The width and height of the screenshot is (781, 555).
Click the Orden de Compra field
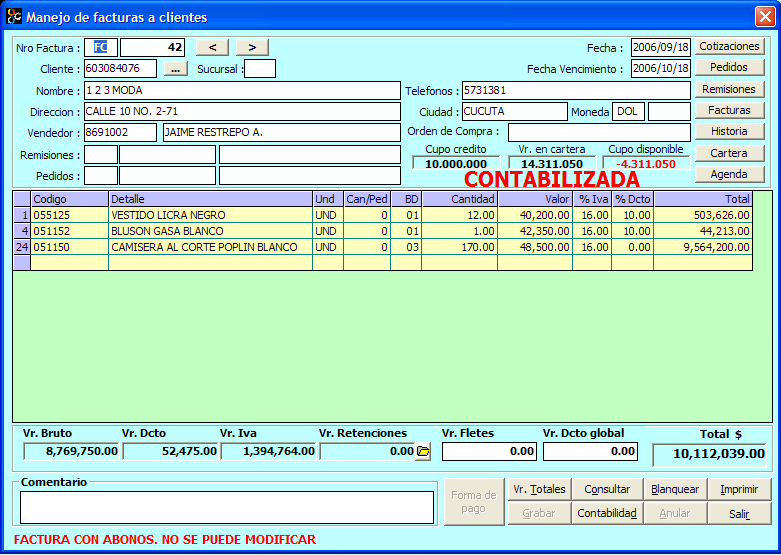(599, 133)
